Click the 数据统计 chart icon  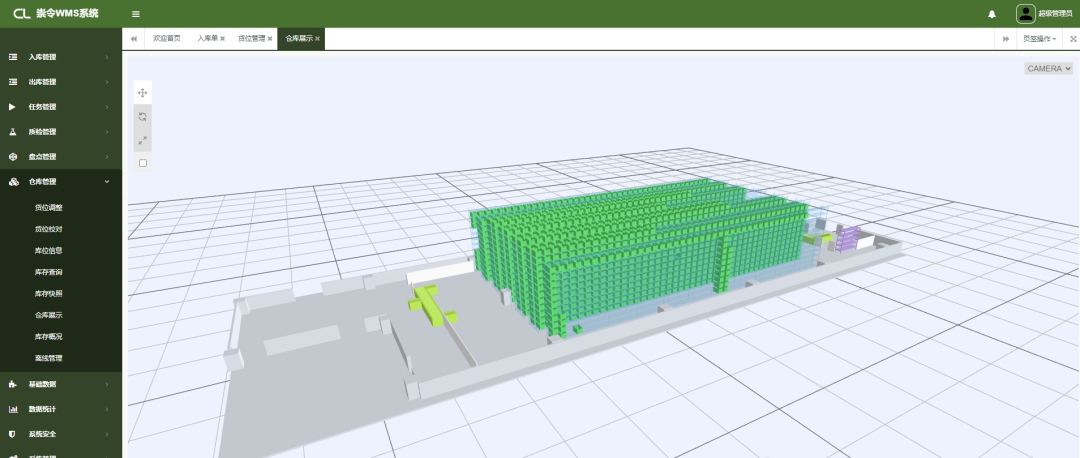12,409
